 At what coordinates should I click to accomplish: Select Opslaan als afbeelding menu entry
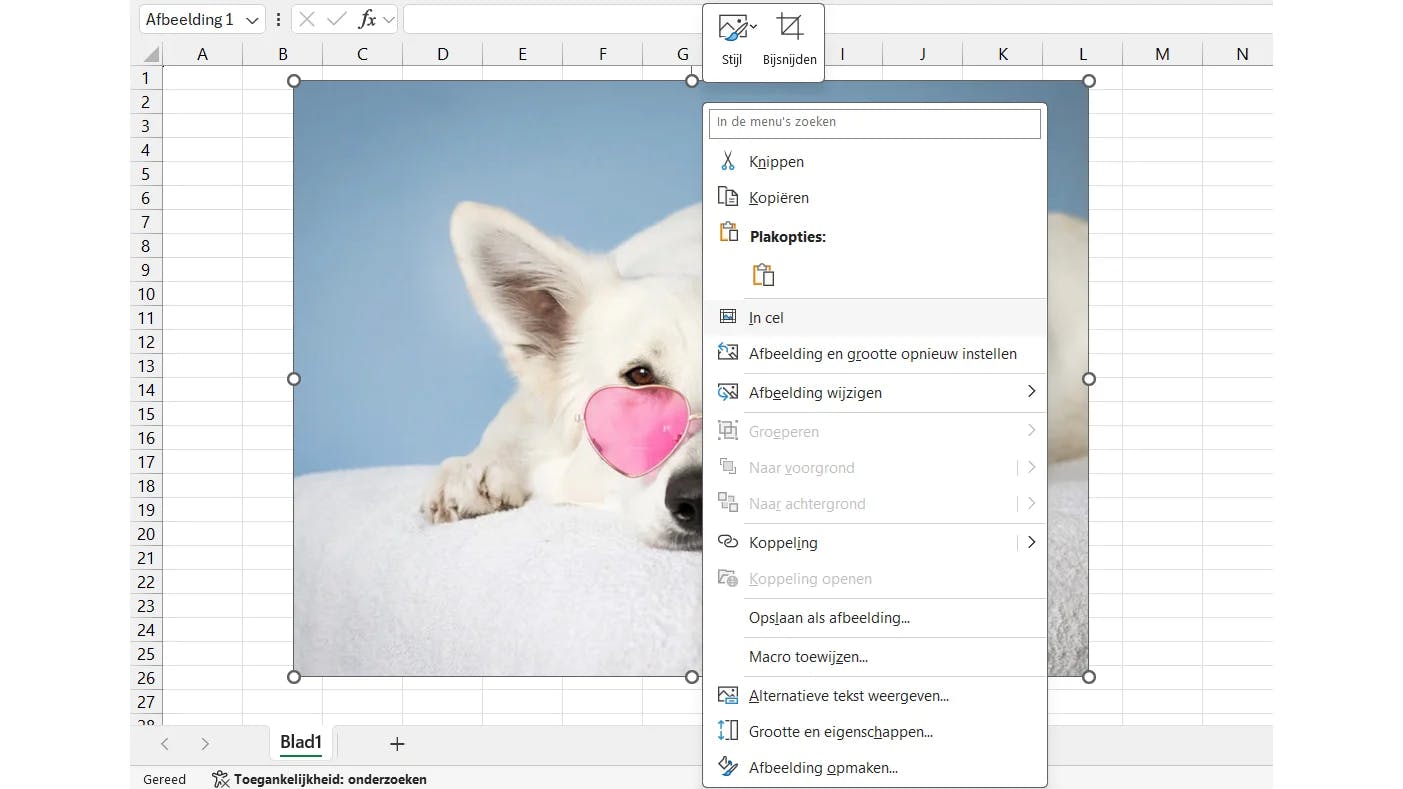pyautogui.click(x=829, y=617)
